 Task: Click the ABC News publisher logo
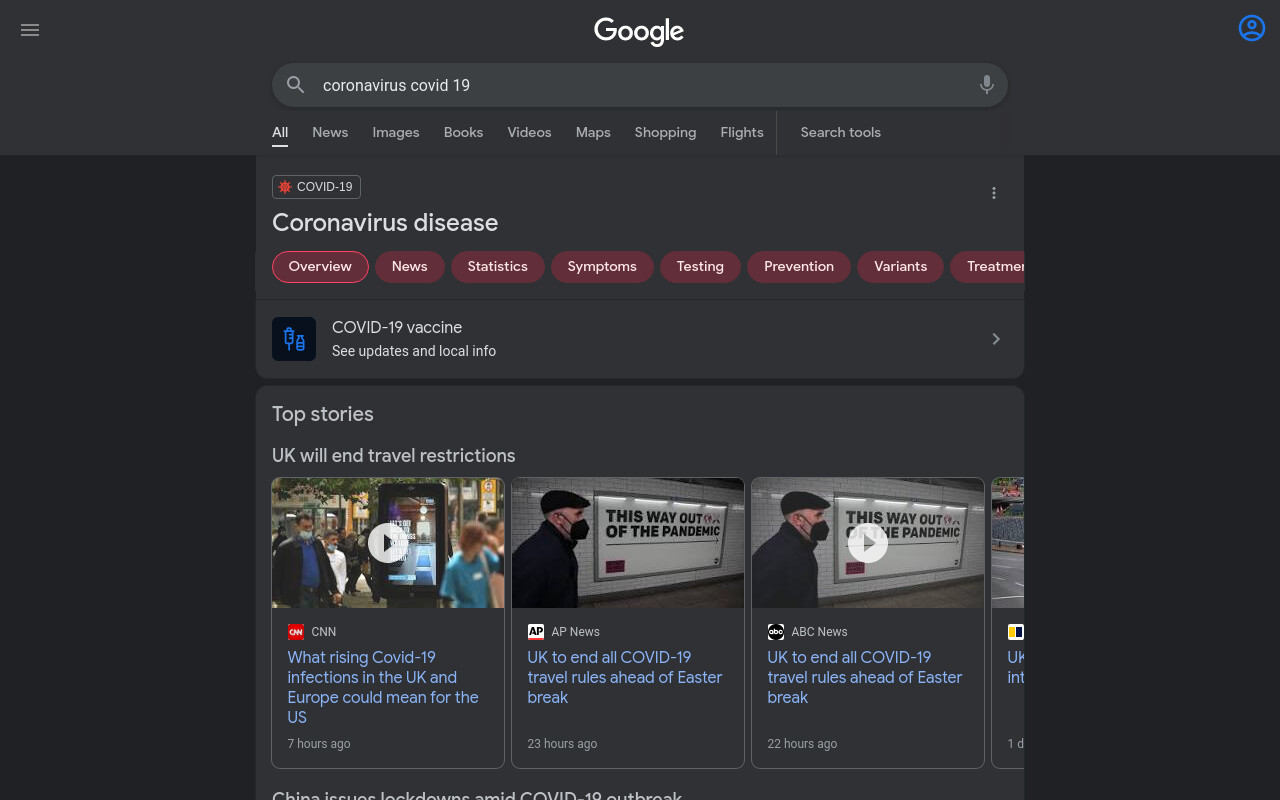tap(776, 632)
